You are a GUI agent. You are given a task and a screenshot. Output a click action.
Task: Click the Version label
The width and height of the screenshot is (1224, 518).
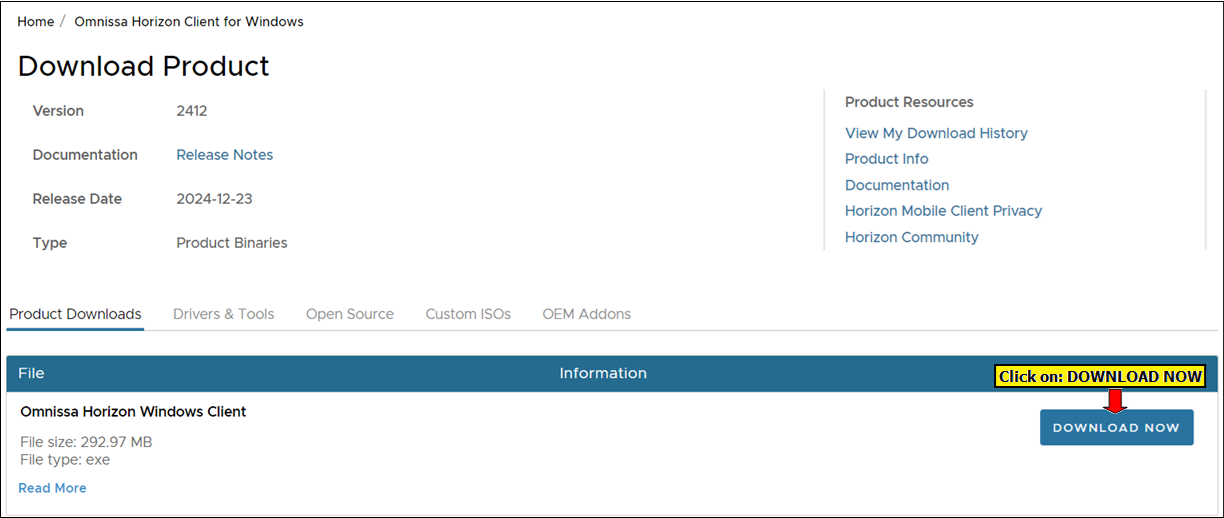[58, 111]
